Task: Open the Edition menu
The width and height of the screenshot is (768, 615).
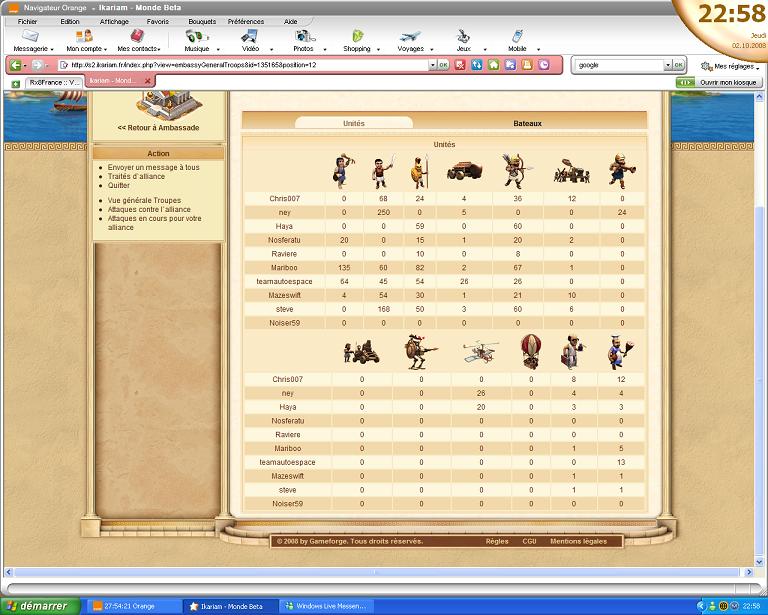Action: [x=70, y=22]
